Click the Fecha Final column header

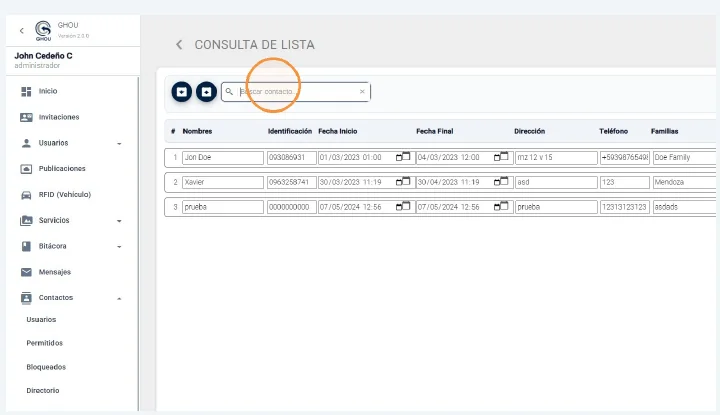[435, 131]
